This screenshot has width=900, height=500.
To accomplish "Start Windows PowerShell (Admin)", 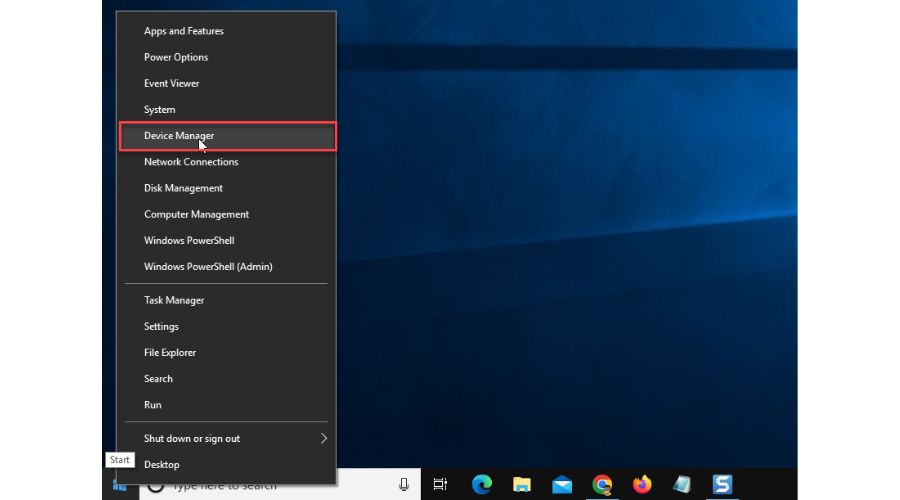I will pyautogui.click(x=227, y=267).
